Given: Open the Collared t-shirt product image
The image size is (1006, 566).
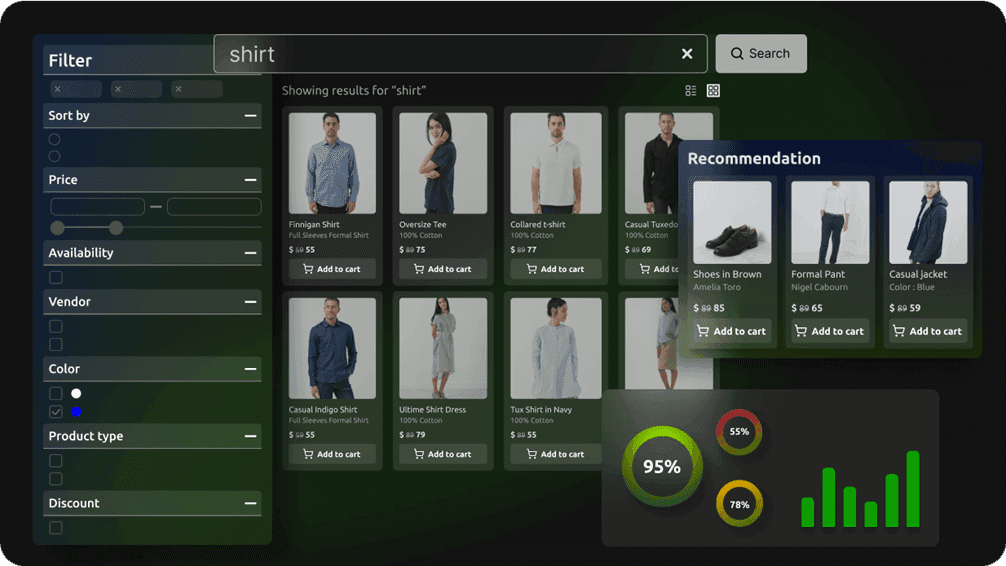Looking at the screenshot, I should [555, 163].
